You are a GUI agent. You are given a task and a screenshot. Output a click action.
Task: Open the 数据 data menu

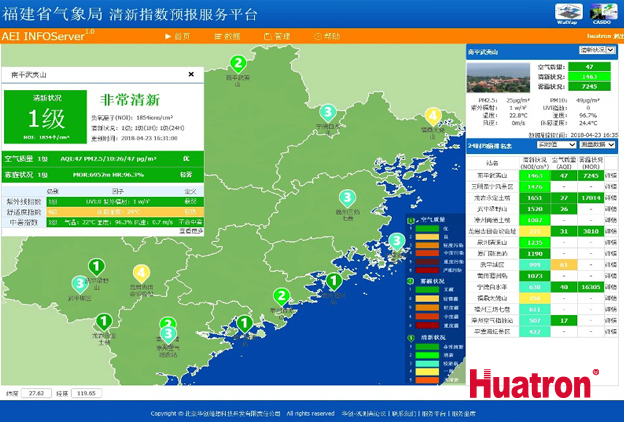[227, 35]
